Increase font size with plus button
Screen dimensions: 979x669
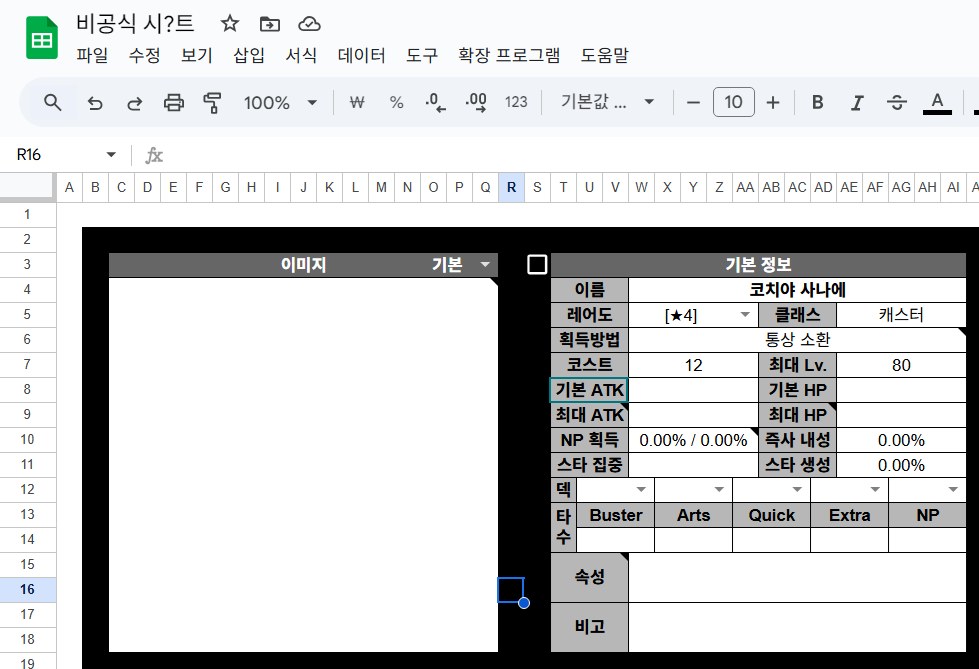(772, 102)
